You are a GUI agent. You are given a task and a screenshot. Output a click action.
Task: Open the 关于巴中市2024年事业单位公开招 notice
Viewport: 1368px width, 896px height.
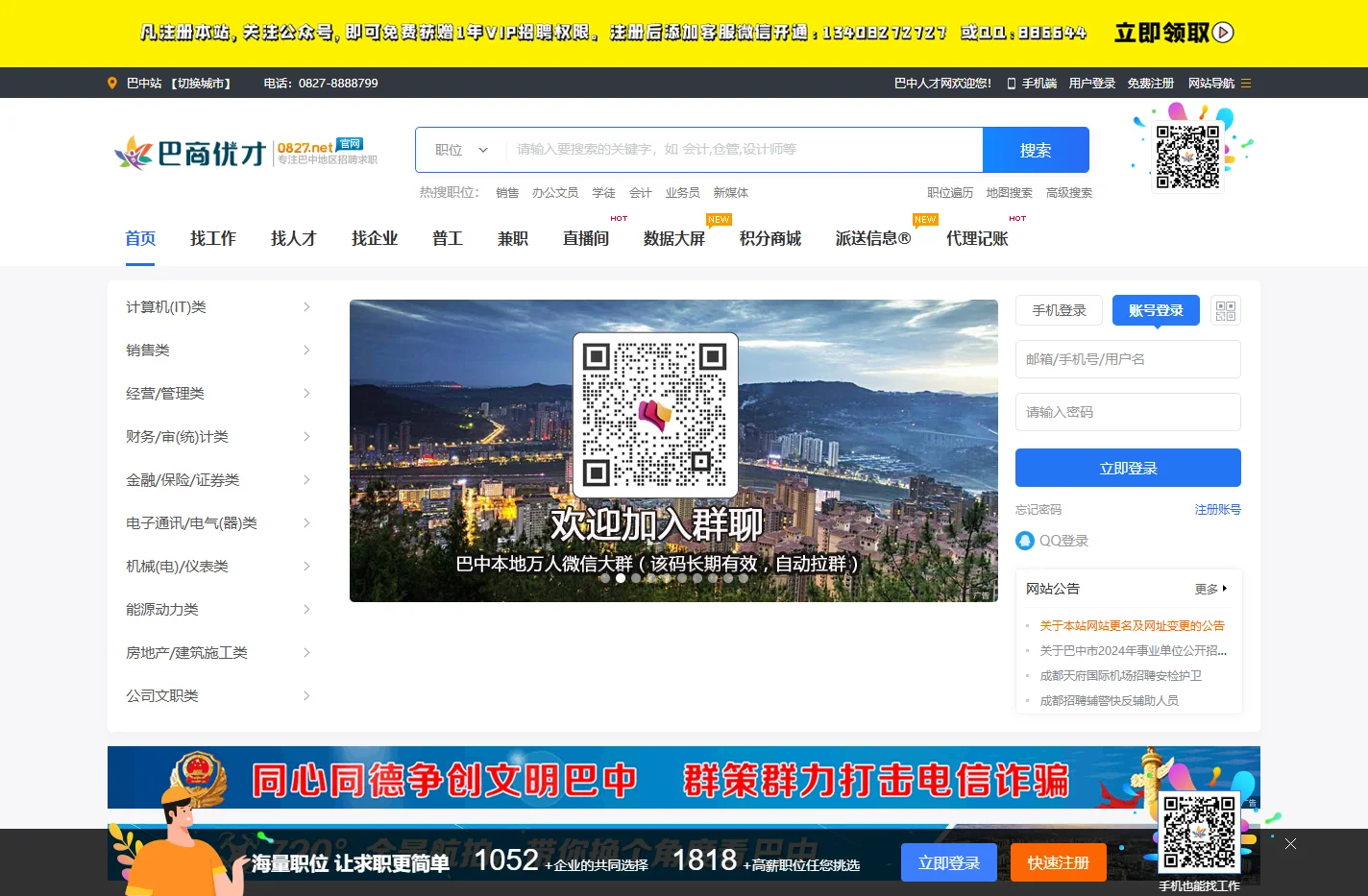(x=1134, y=651)
